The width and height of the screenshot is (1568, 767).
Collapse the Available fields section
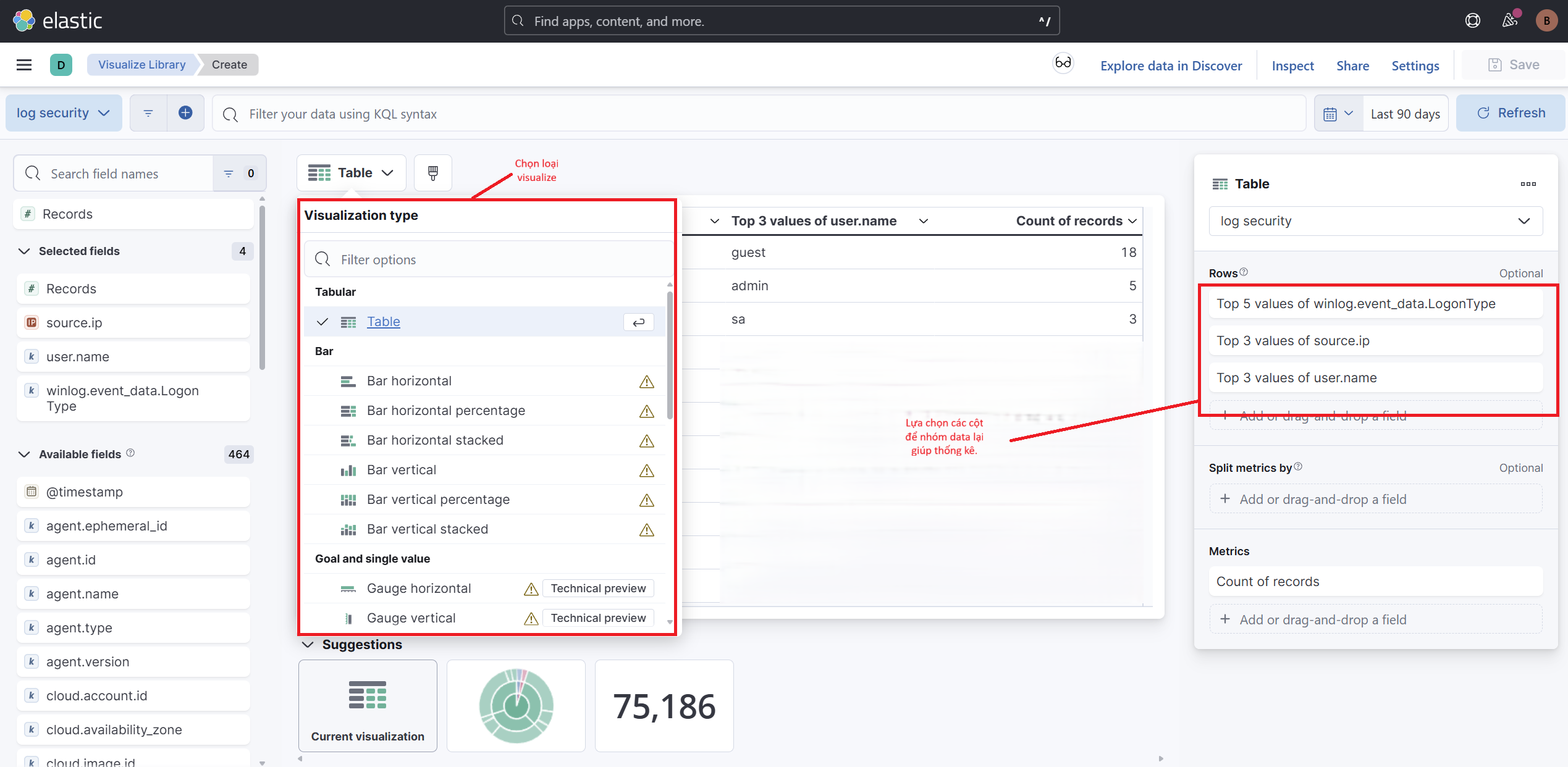24,455
